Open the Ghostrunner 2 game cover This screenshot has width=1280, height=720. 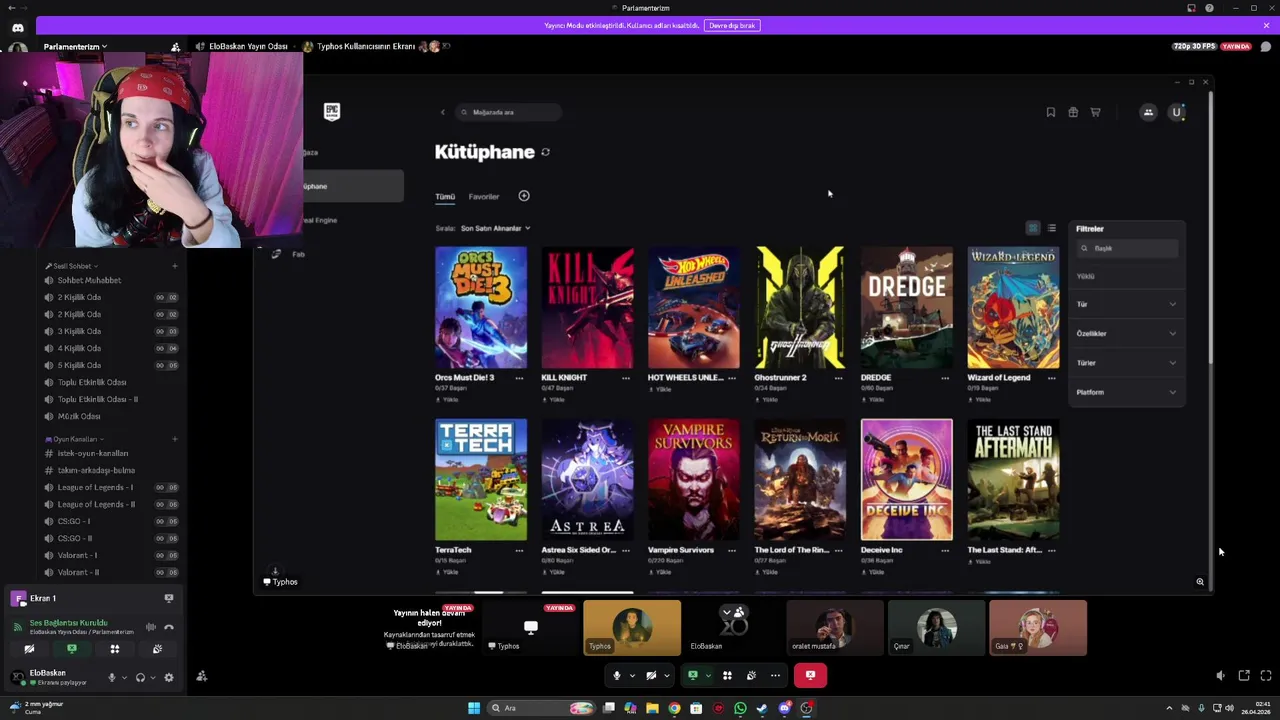click(800, 308)
